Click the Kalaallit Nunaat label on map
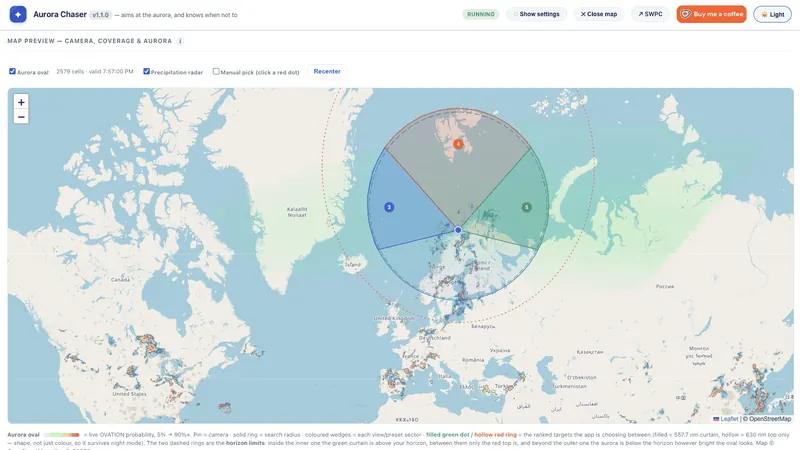800x450 pixels. coord(297,212)
